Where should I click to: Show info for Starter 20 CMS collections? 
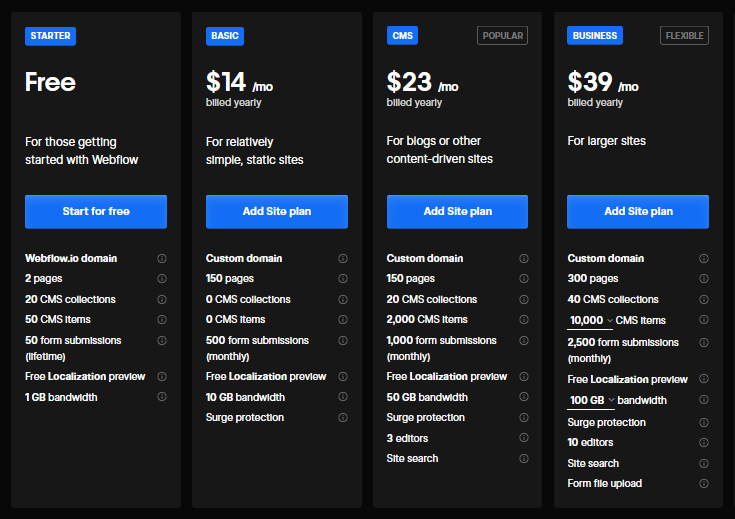162,299
